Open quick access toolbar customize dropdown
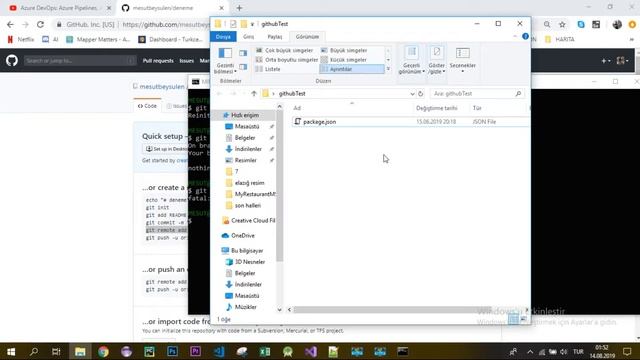The image size is (640, 360). coord(252,24)
